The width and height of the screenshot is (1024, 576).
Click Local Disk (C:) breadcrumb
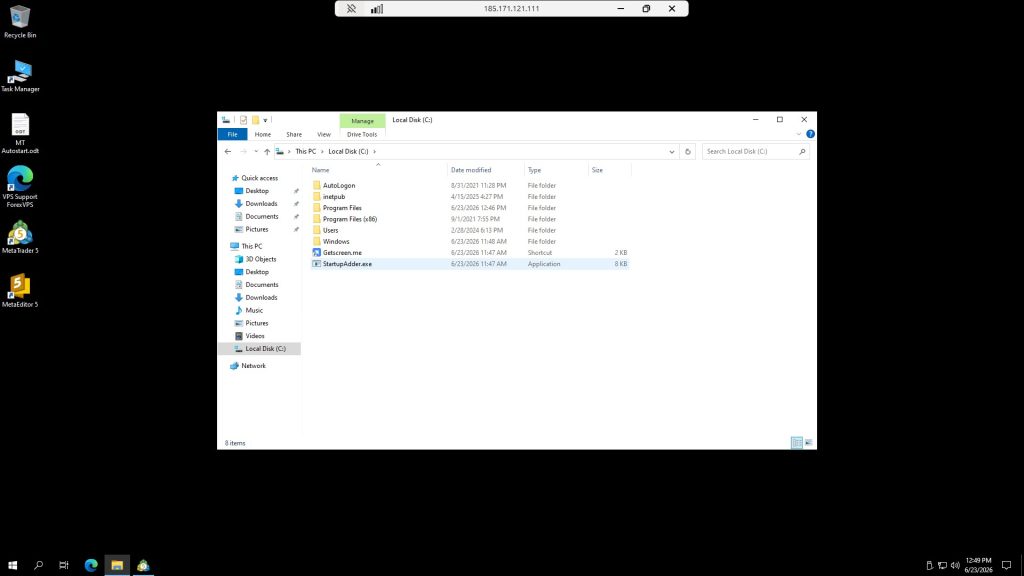point(348,152)
